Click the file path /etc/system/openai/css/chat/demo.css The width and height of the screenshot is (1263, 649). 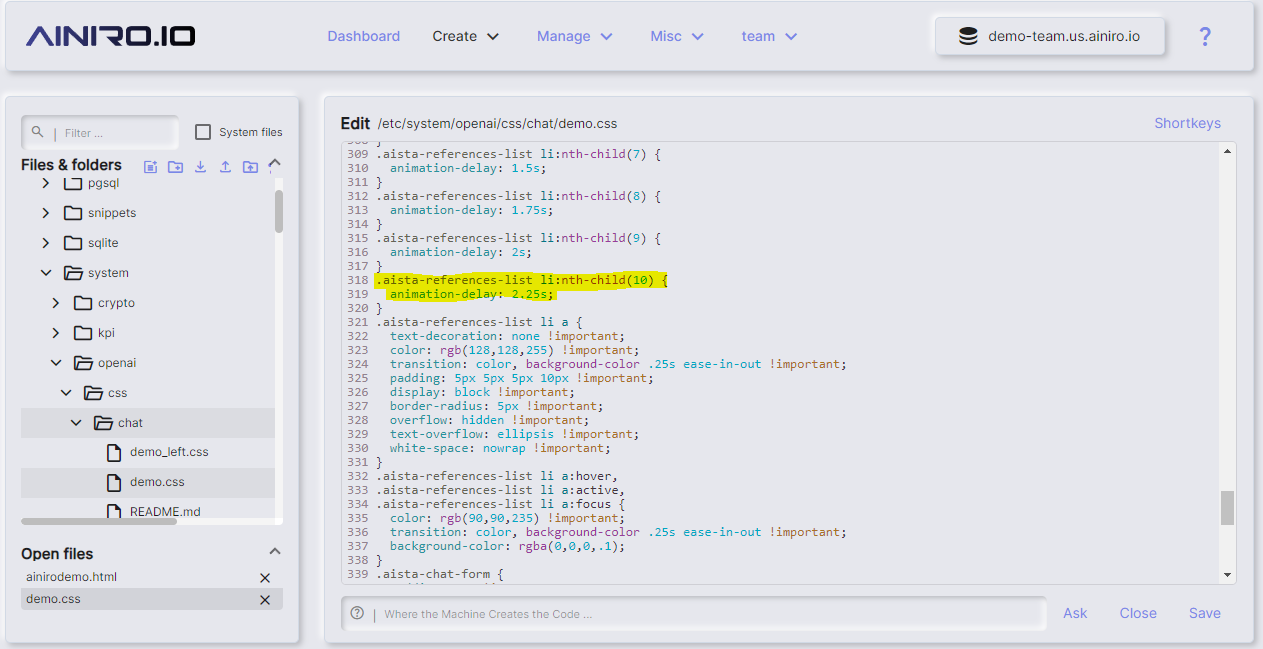point(497,124)
